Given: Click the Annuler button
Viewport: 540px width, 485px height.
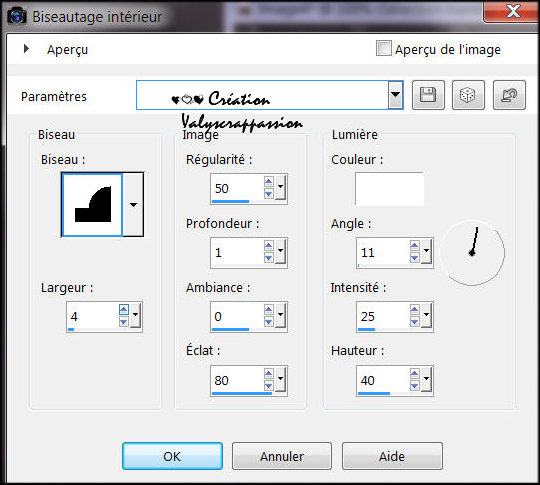Looking at the screenshot, I should pos(282,456).
